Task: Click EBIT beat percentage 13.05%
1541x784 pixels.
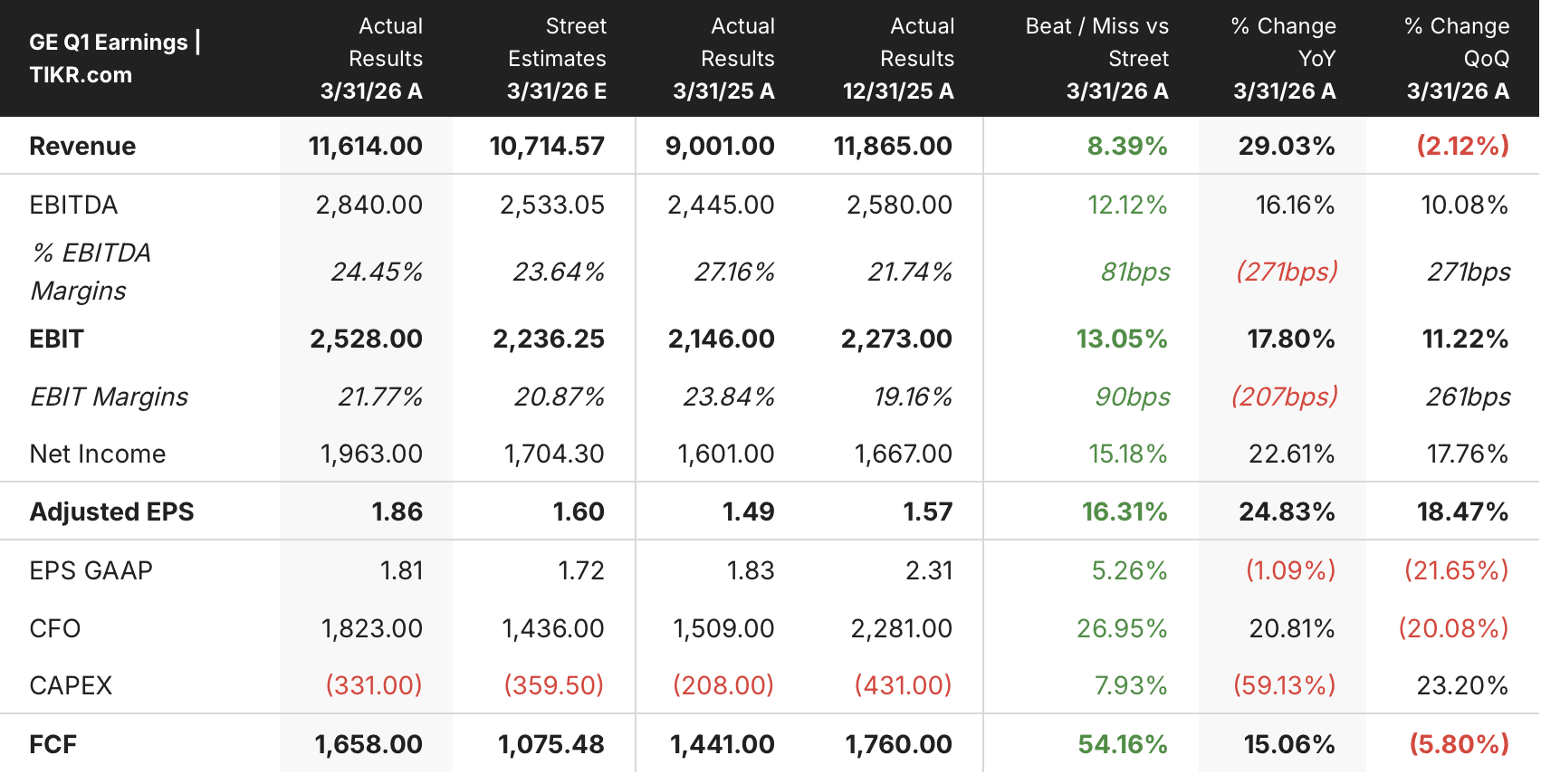Action: pos(1122,339)
